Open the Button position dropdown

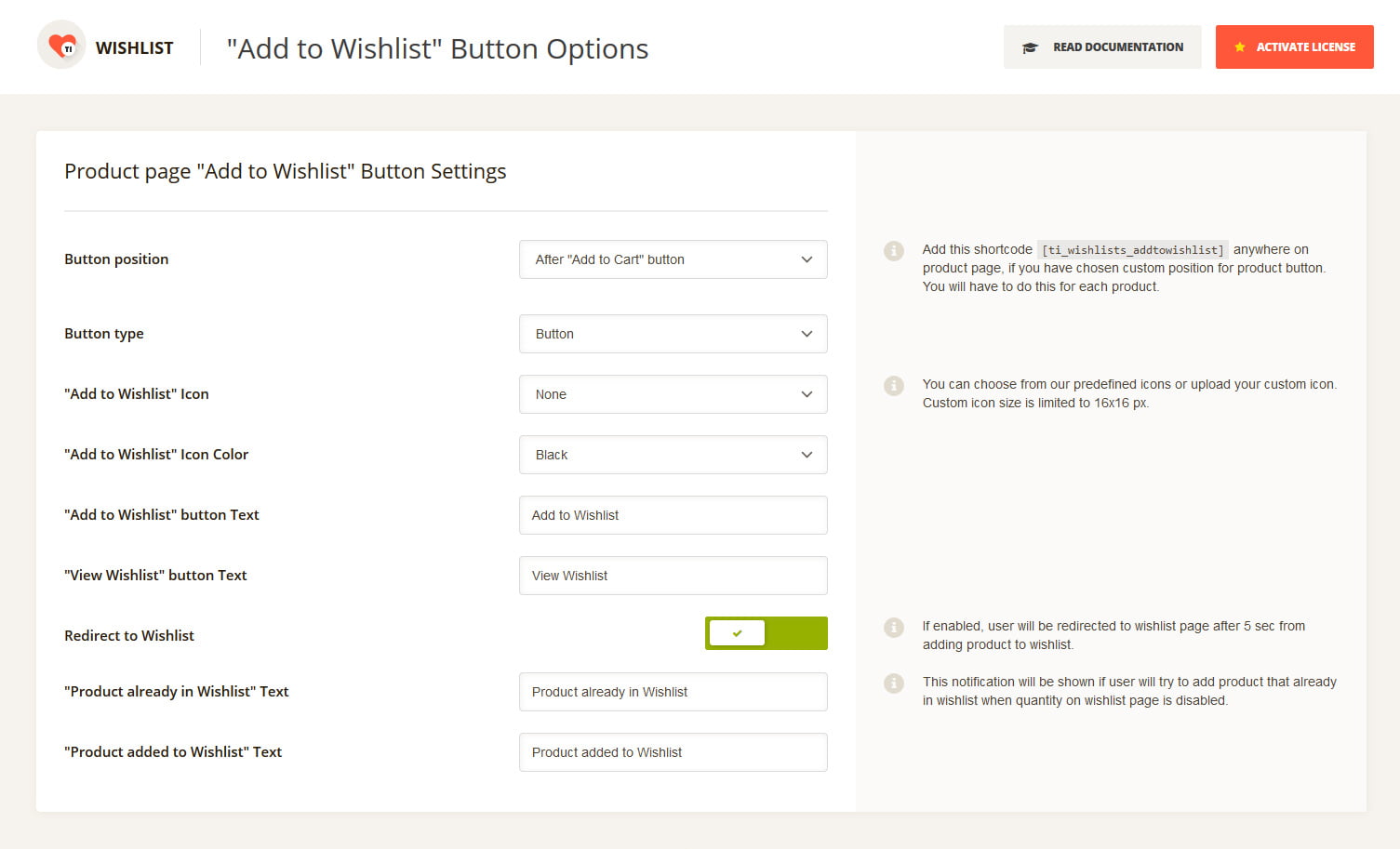click(x=673, y=259)
